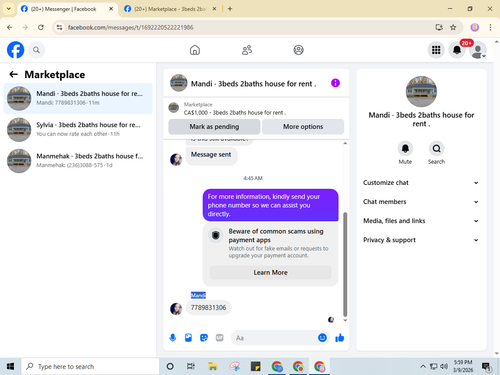Image resolution: width=500 pixels, height=375 pixels.
Task: Open the Windows Start menu
Action: click(10, 366)
